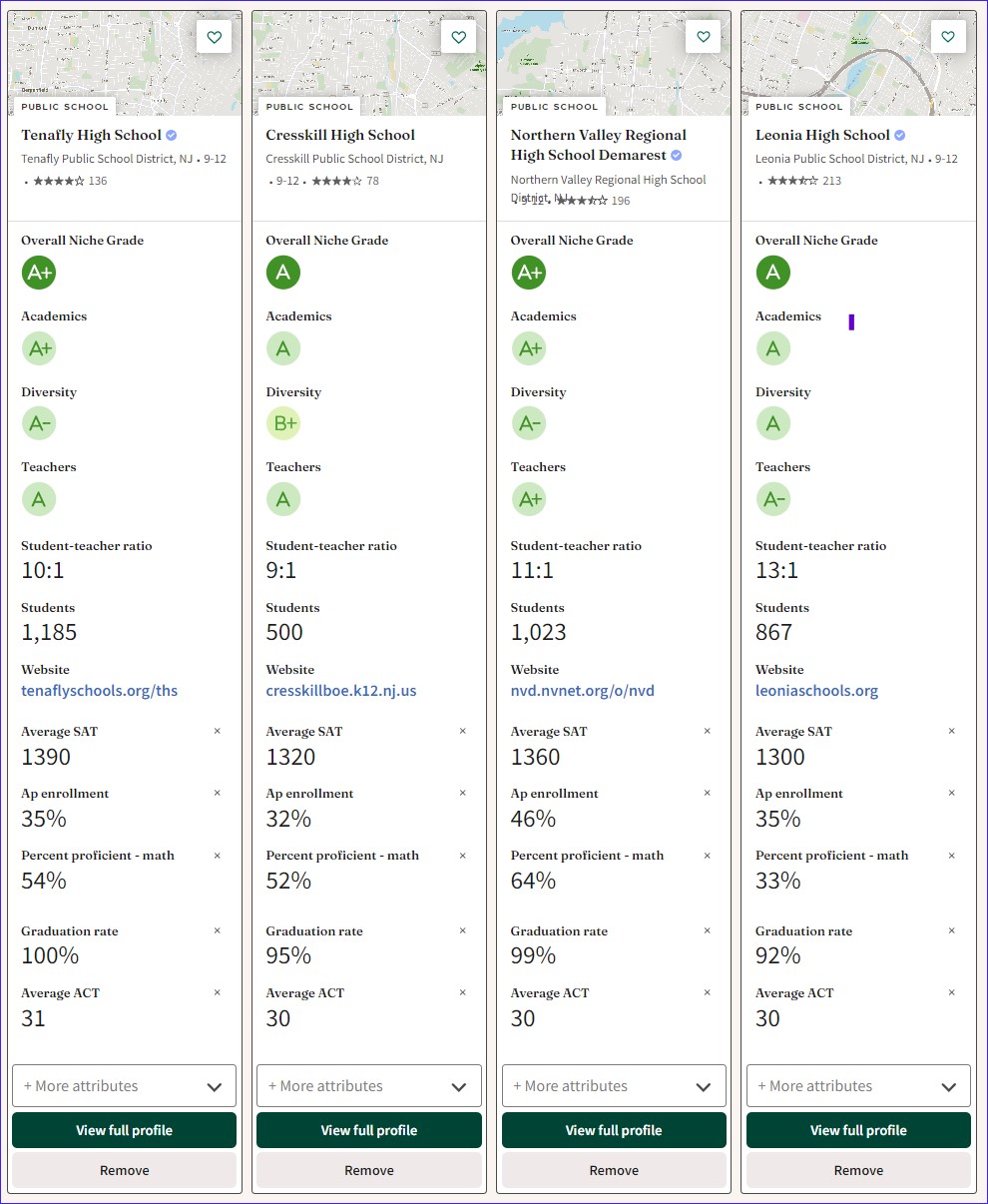Click Tenafly's Overall Niche Grade A+ badge
Image resolution: width=988 pixels, height=1204 pixels.
(x=39, y=273)
